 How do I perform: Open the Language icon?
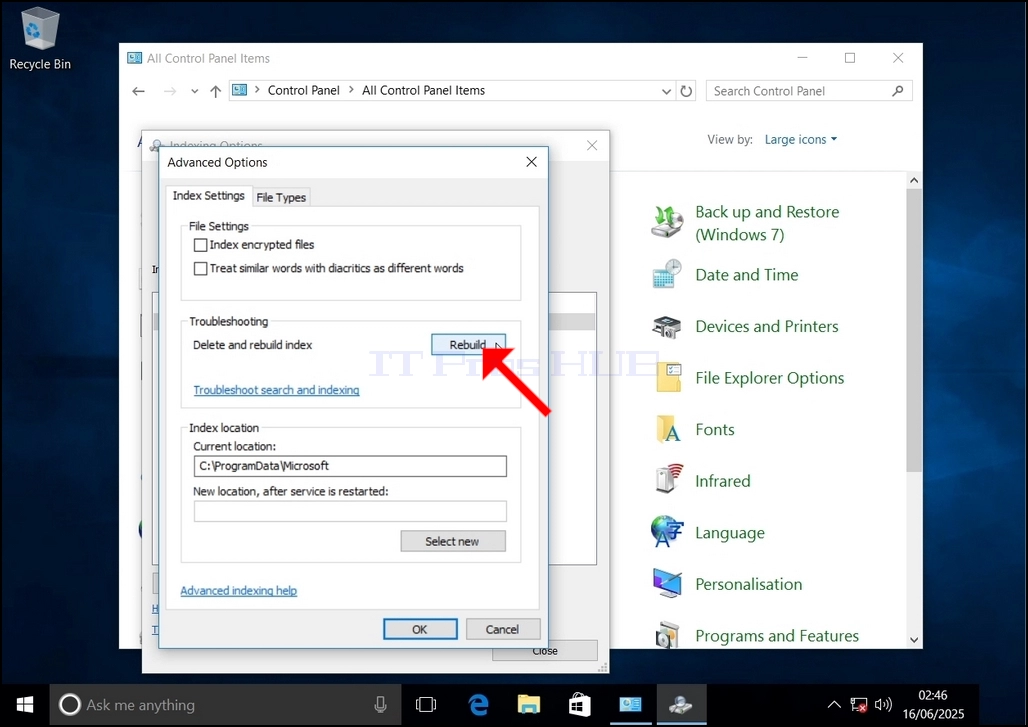click(667, 532)
